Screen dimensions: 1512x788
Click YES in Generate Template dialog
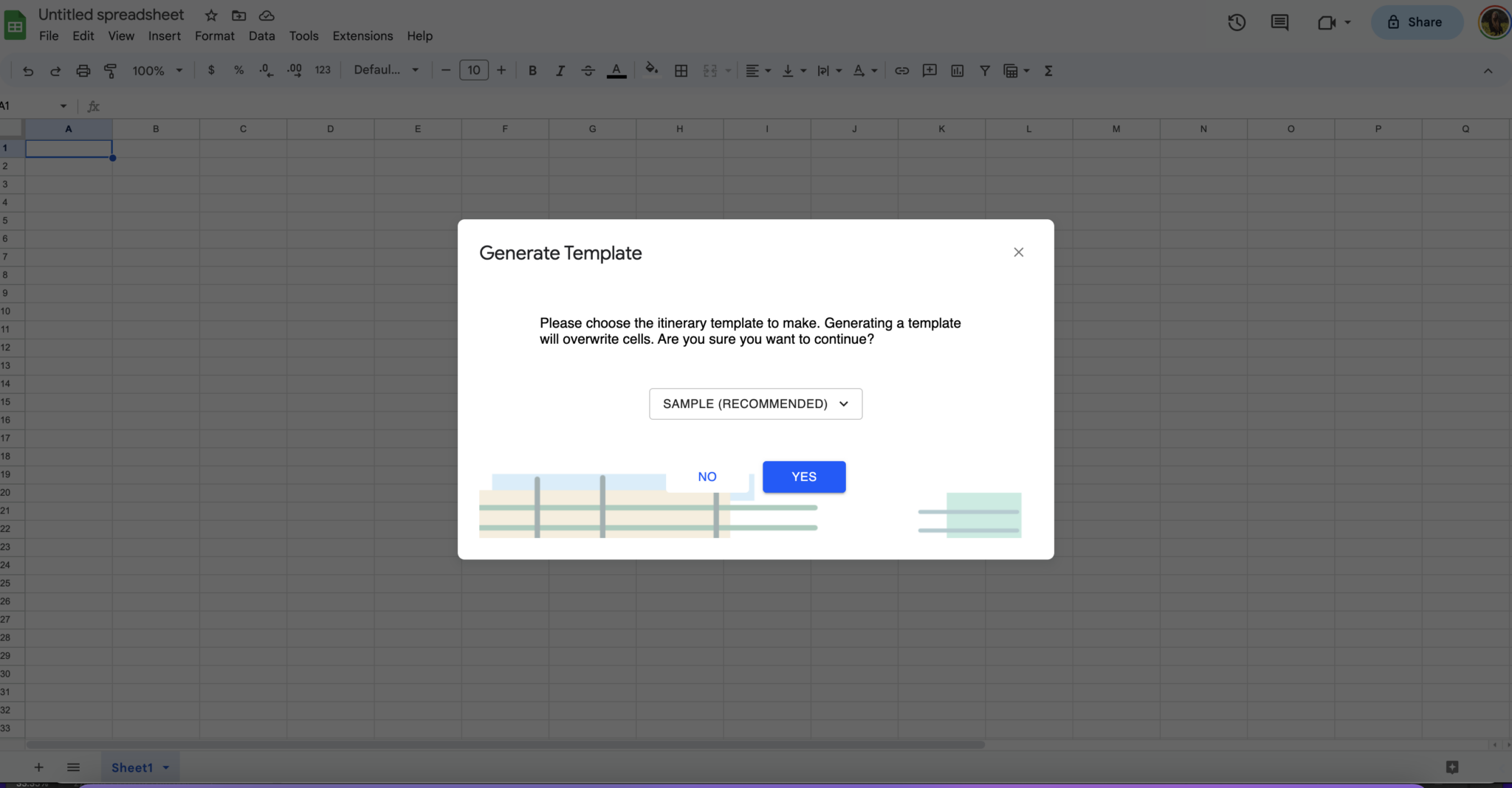point(804,477)
